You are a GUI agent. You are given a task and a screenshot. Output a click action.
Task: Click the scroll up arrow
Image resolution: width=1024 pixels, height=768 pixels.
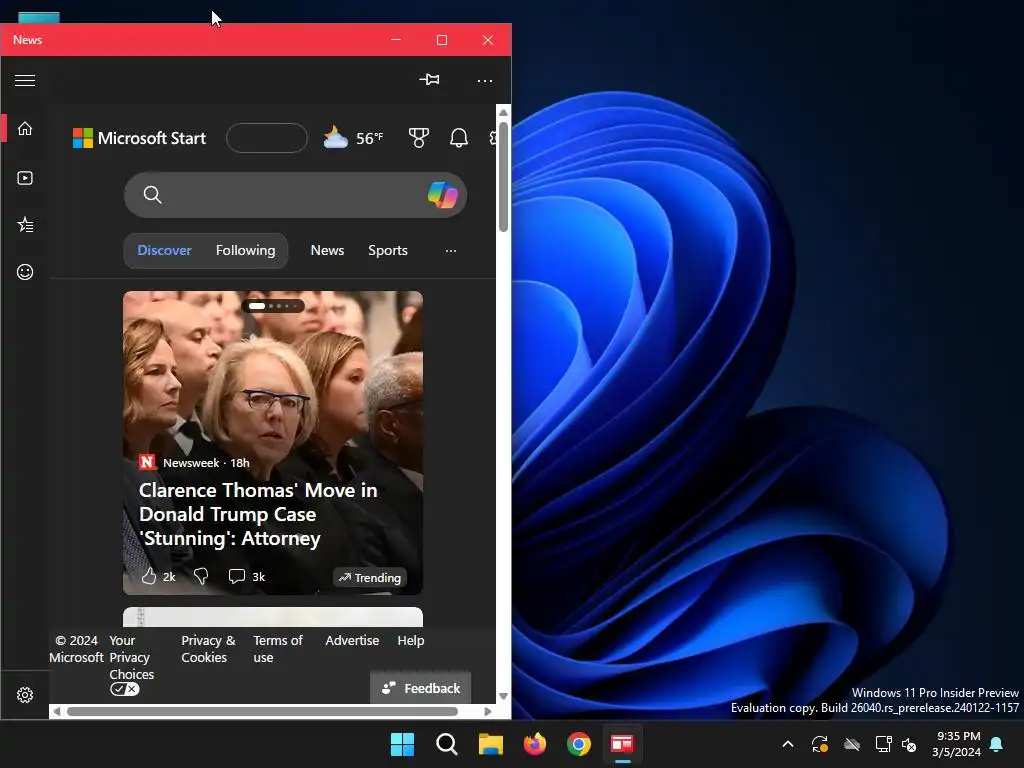504,112
